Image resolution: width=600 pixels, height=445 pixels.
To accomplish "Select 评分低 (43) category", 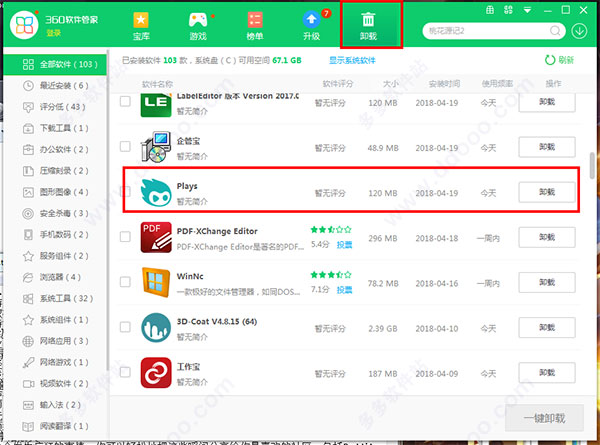I will tap(55, 107).
